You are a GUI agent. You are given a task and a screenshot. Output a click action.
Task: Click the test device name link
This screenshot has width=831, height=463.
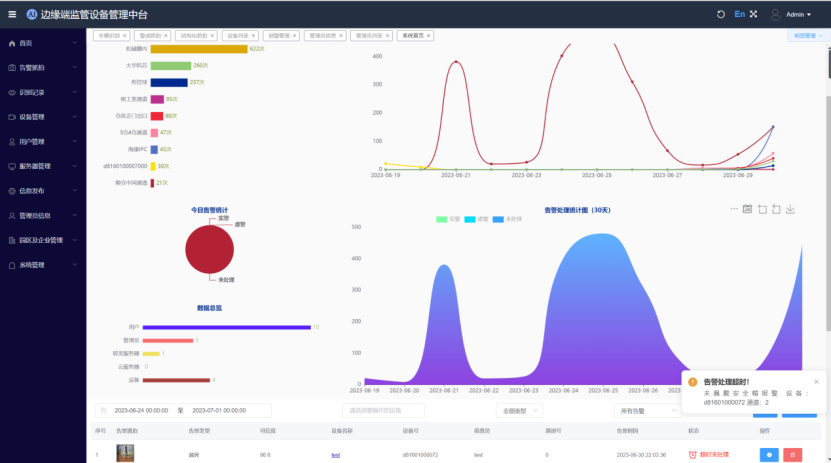335,454
